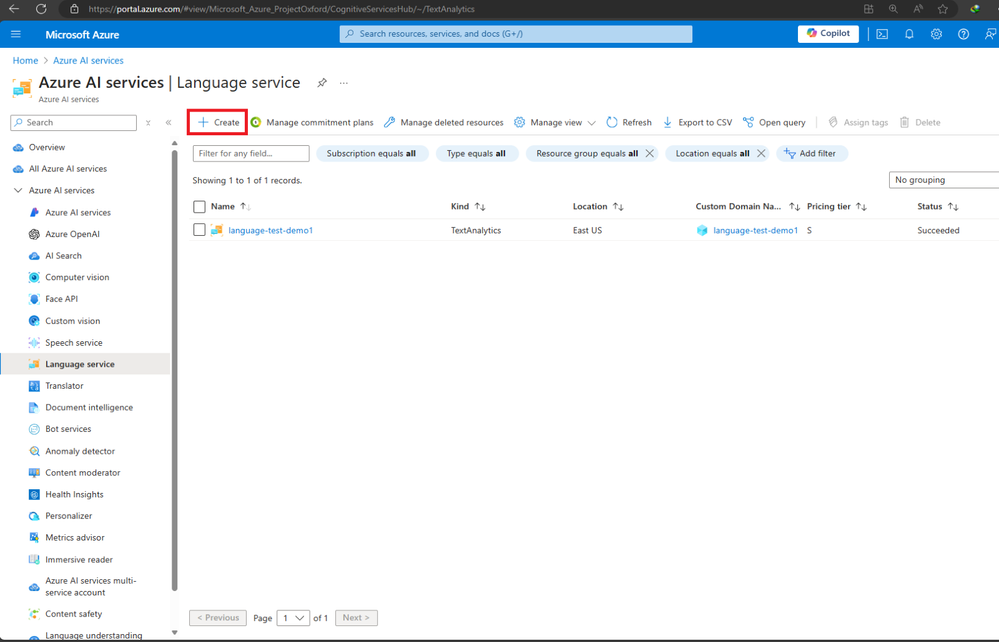Open Manage deleted resources
Screen dimensions: 999x642
[443, 122]
